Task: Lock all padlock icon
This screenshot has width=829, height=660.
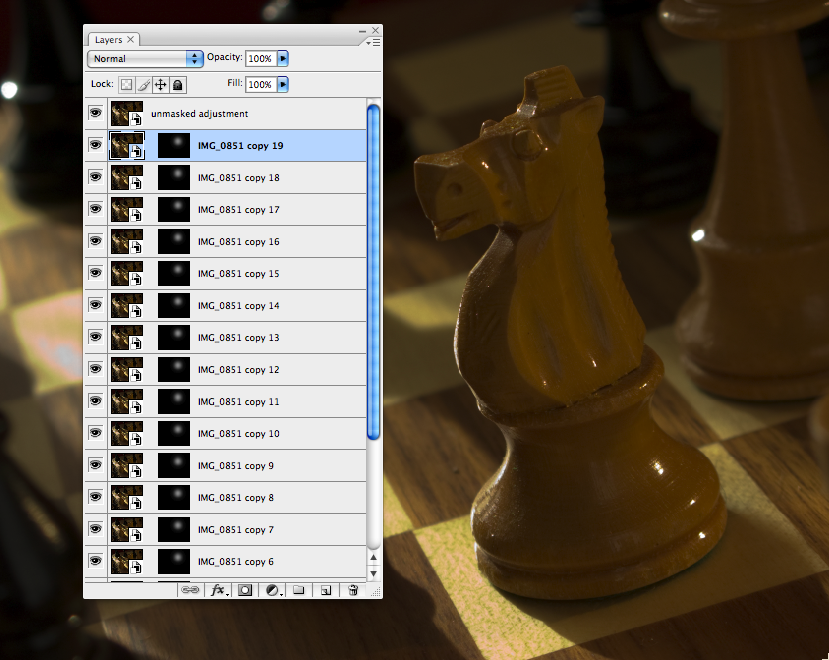Action: click(x=178, y=85)
